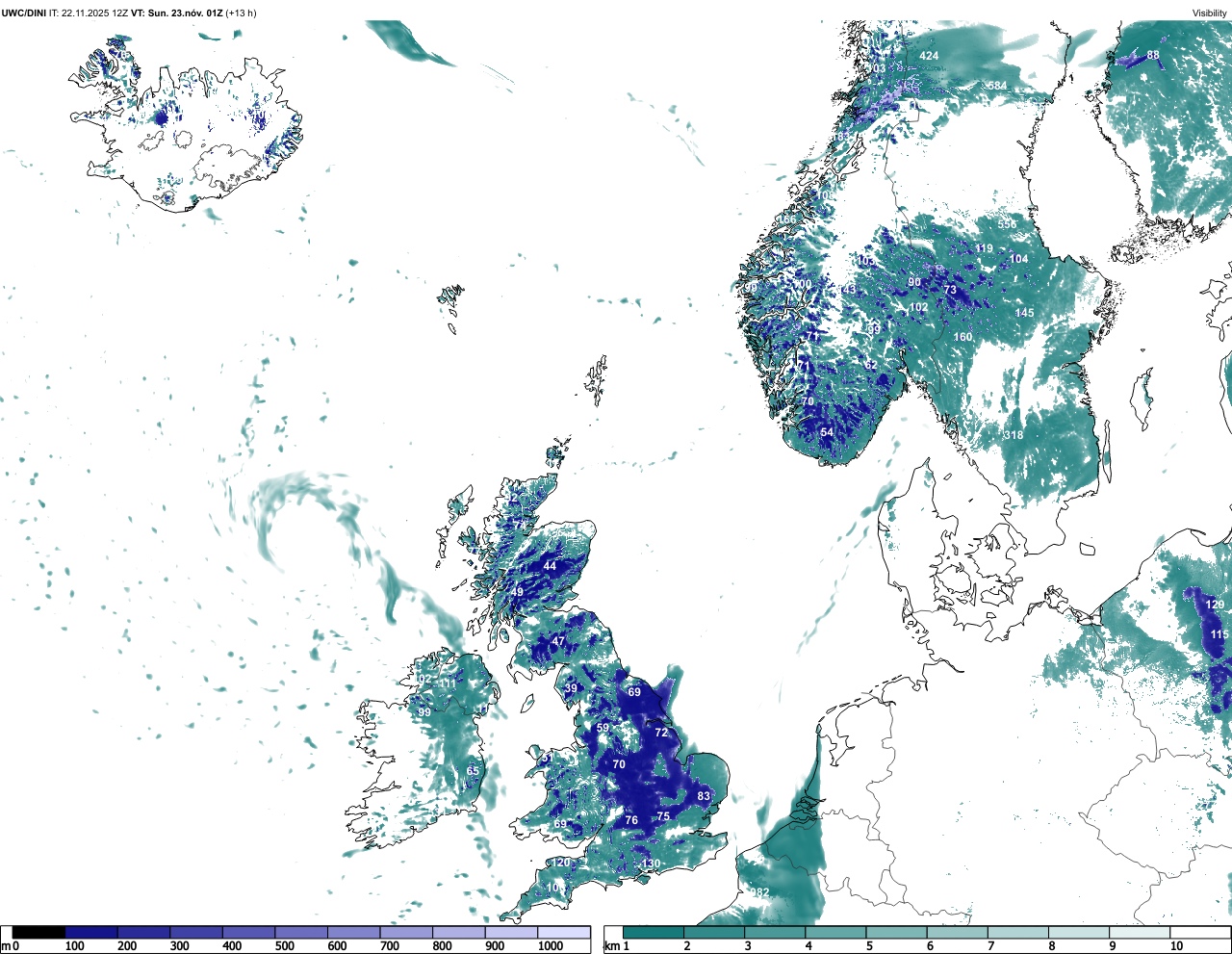
Task: Click visibility value '318' in southern Sweden
Action: tap(1014, 435)
